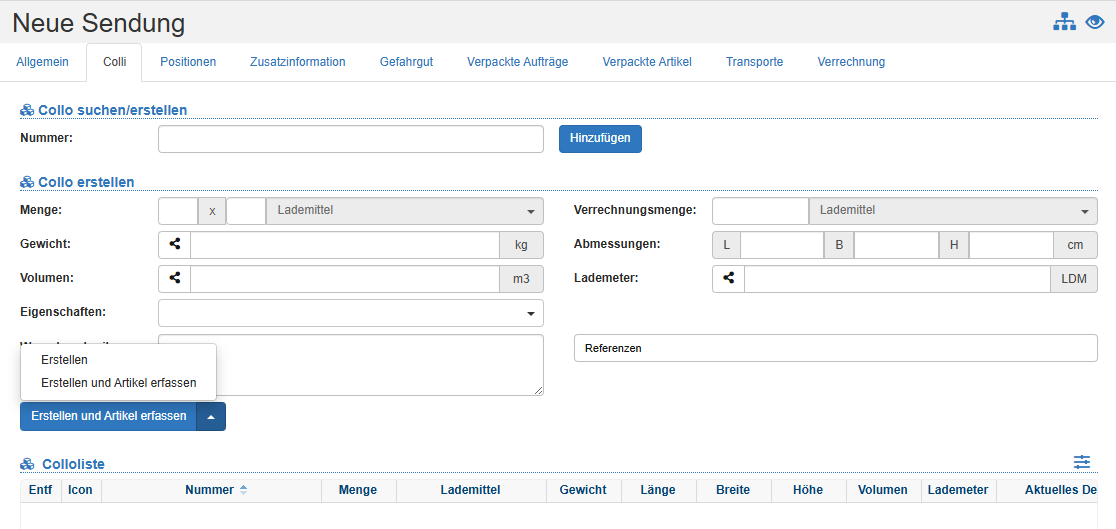
Task: Open the Verrechnungsmenge Lademittel dropdown
Action: (953, 211)
